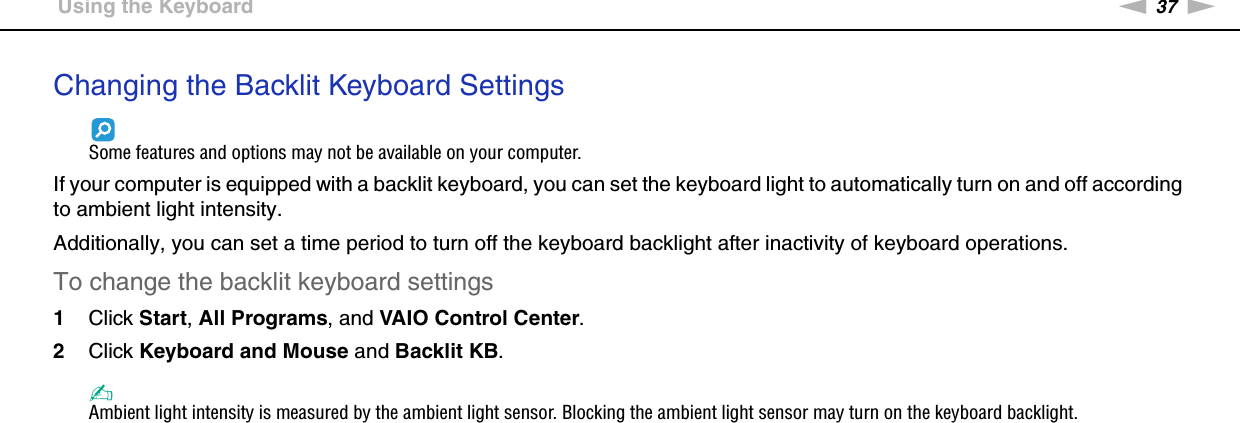The image size is (1240, 423).
Task: Click step number 1
Action: [x=59, y=319]
